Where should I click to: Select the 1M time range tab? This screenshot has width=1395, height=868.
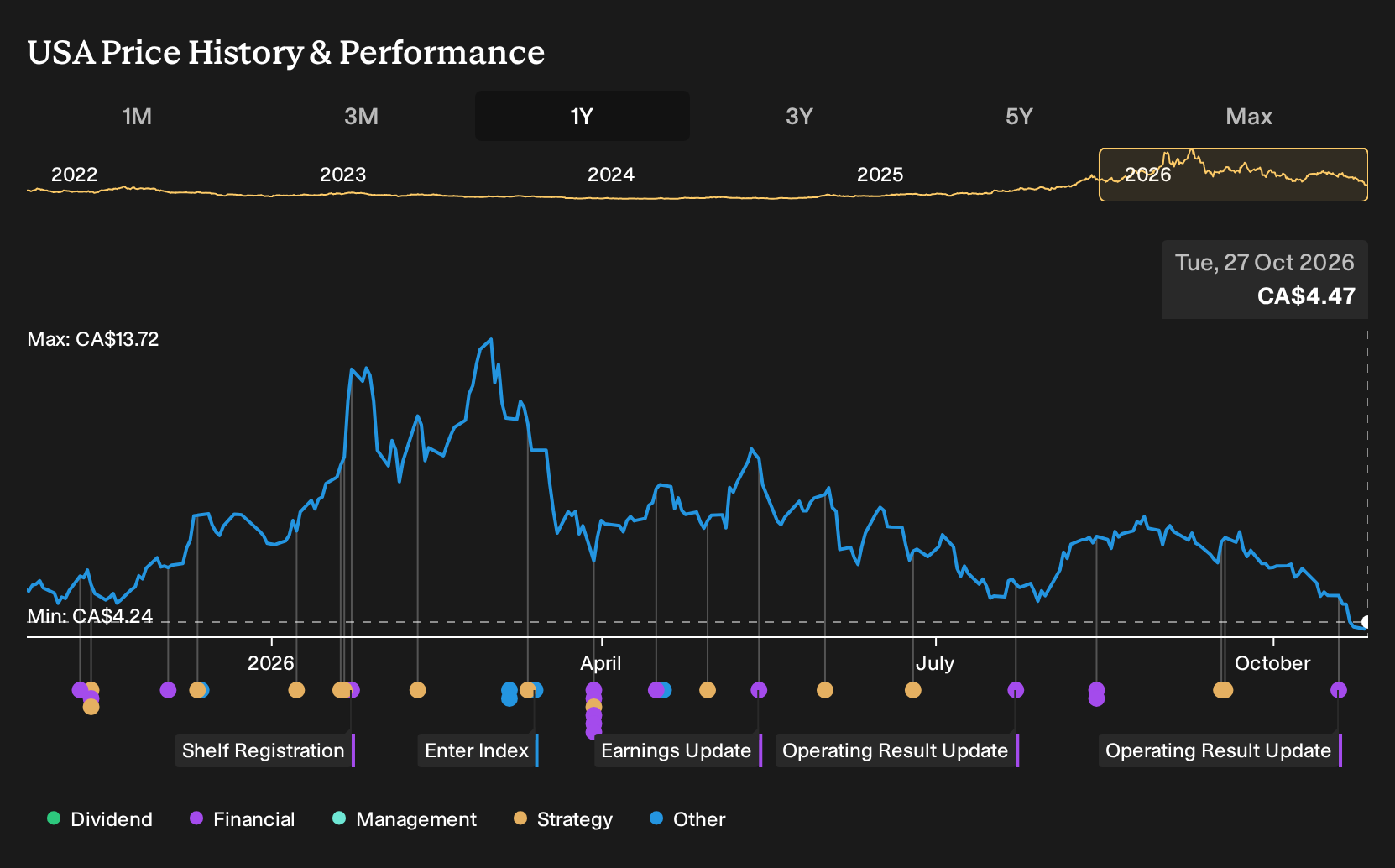click(x=137, y=116)
